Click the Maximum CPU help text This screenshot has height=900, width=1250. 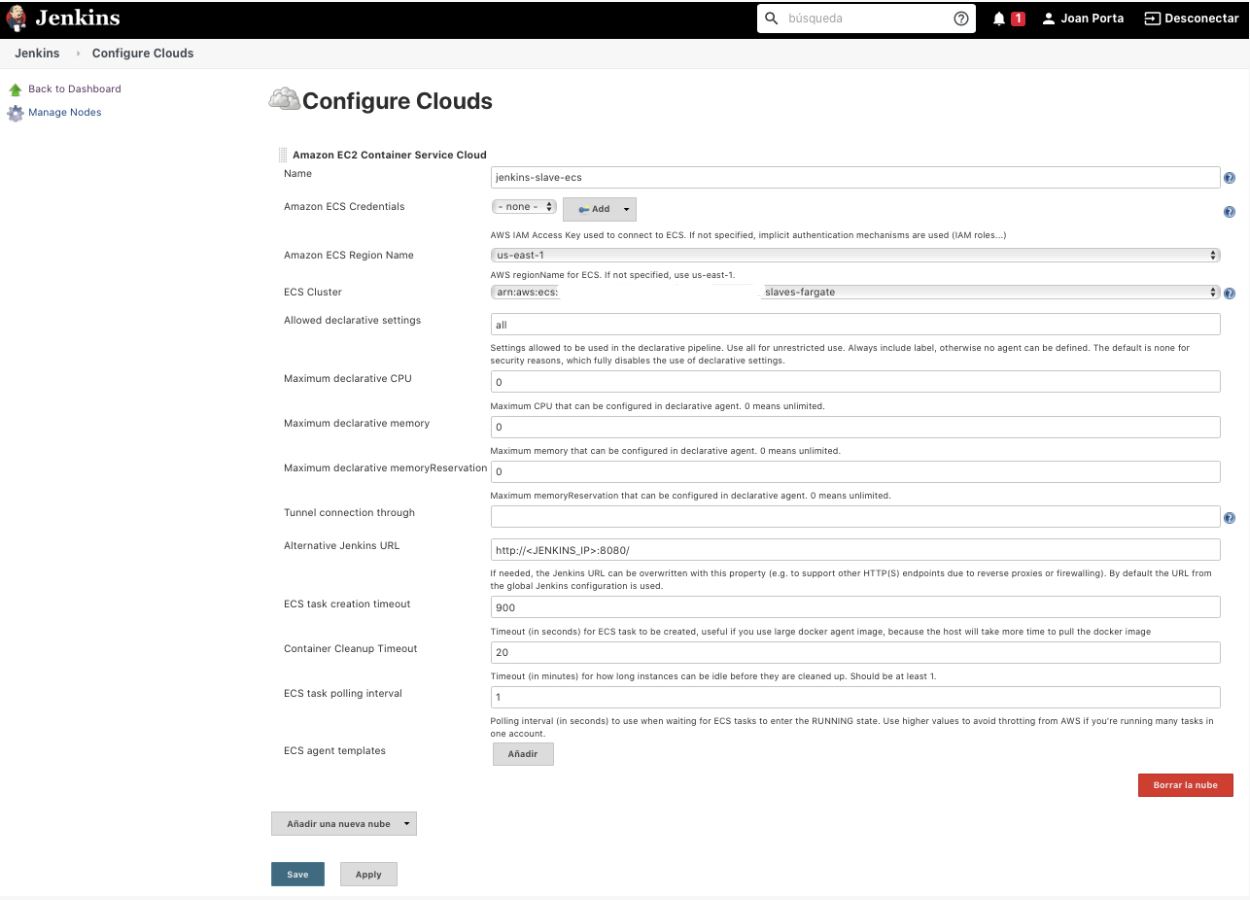point(657,406)
